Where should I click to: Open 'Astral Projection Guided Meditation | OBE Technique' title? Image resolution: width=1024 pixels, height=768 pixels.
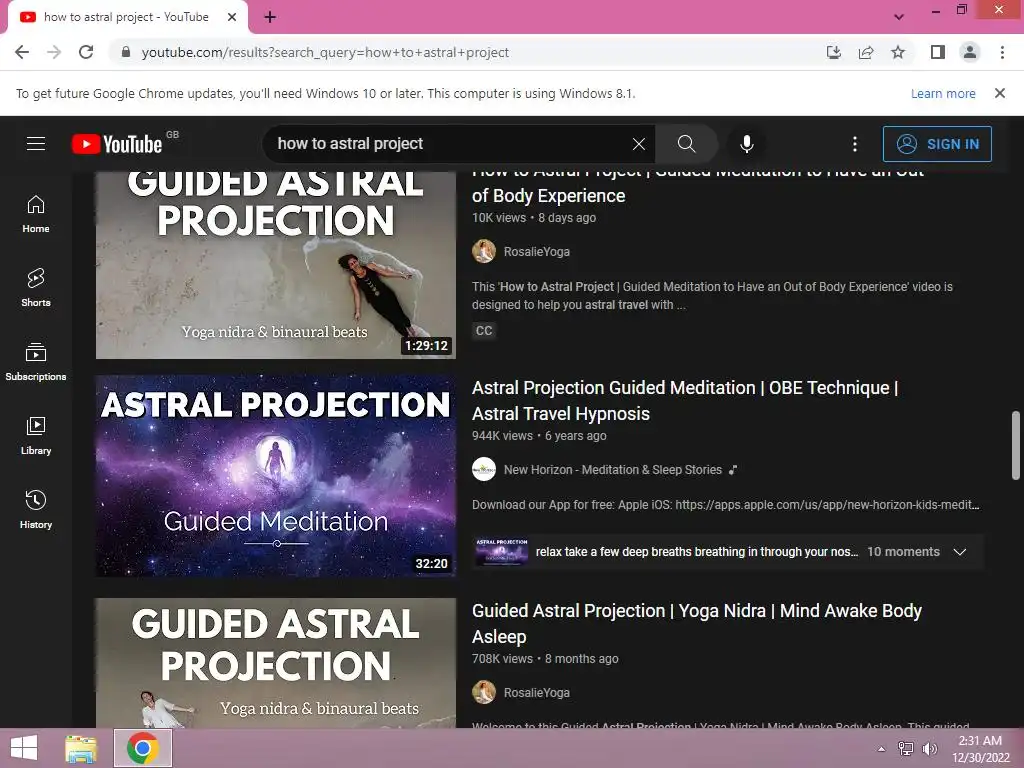click(685, 400)
